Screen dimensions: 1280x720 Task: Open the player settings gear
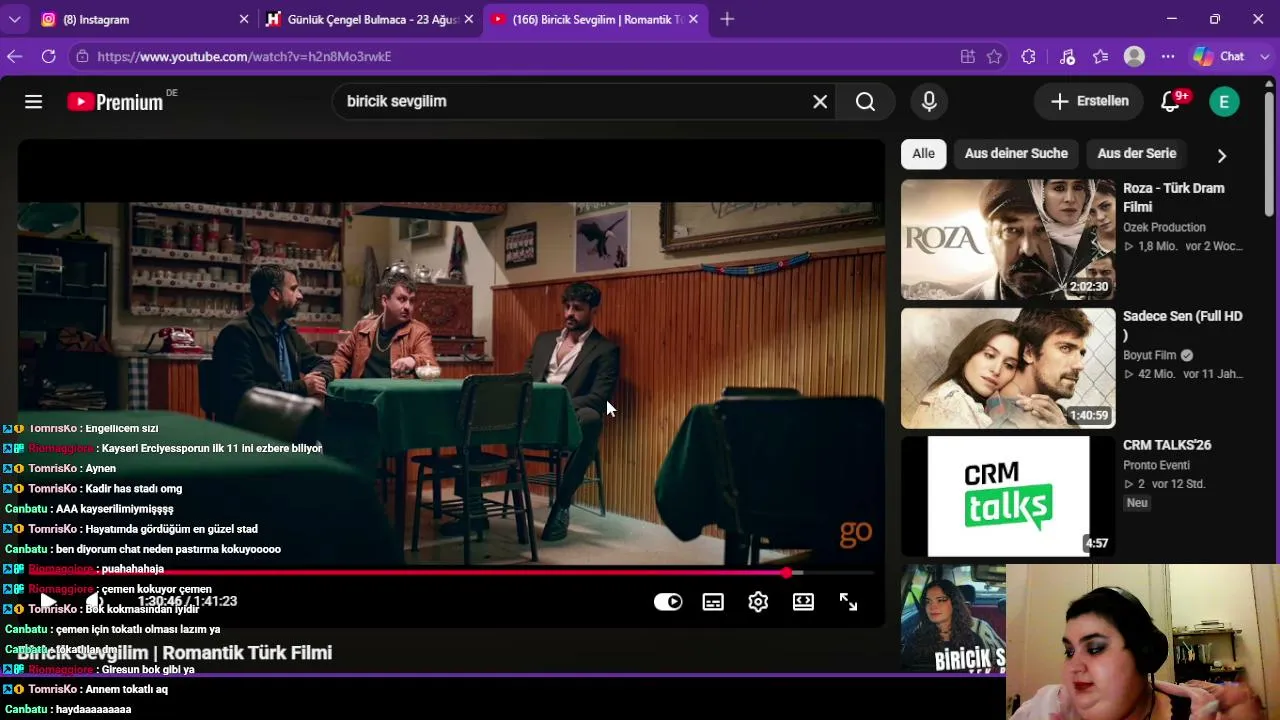pyautogui.click(x=758, y=602)
